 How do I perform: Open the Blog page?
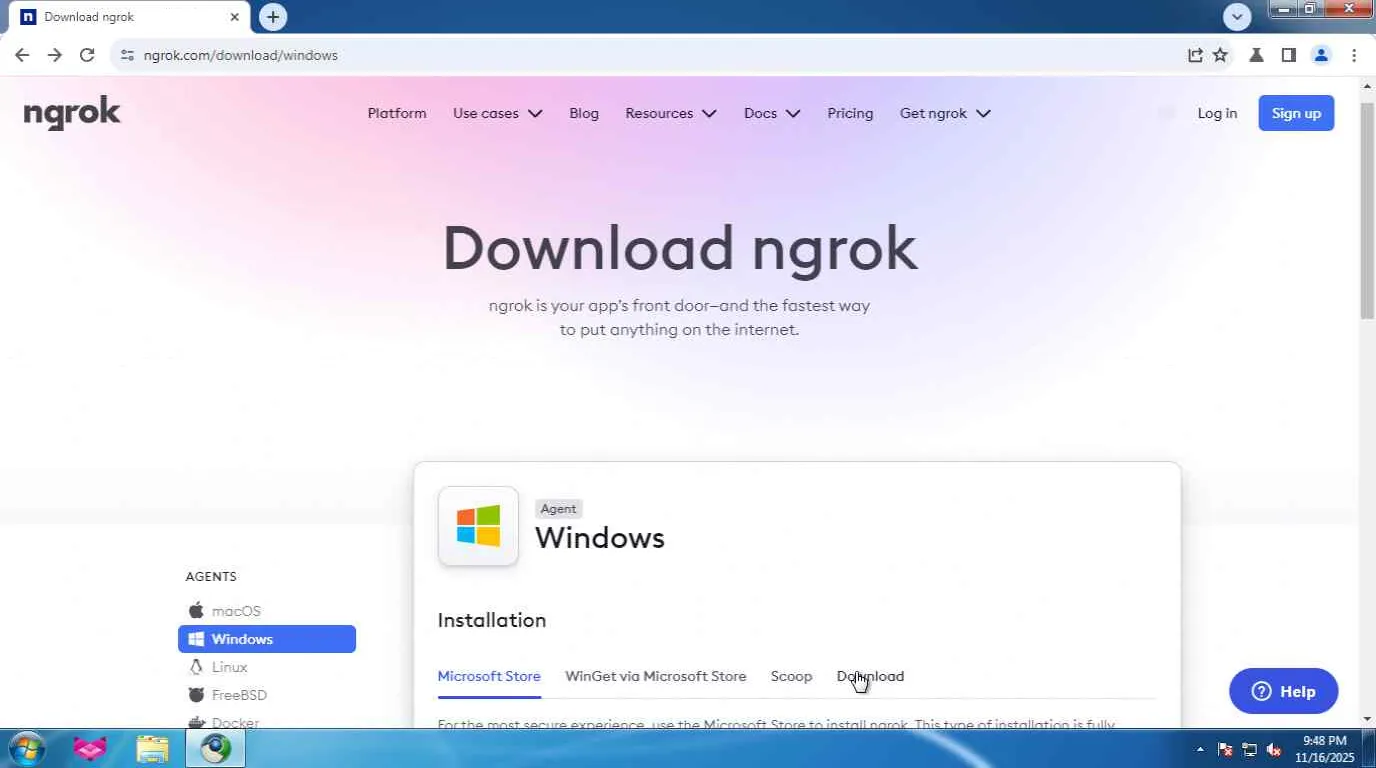[x=584, y=113]
